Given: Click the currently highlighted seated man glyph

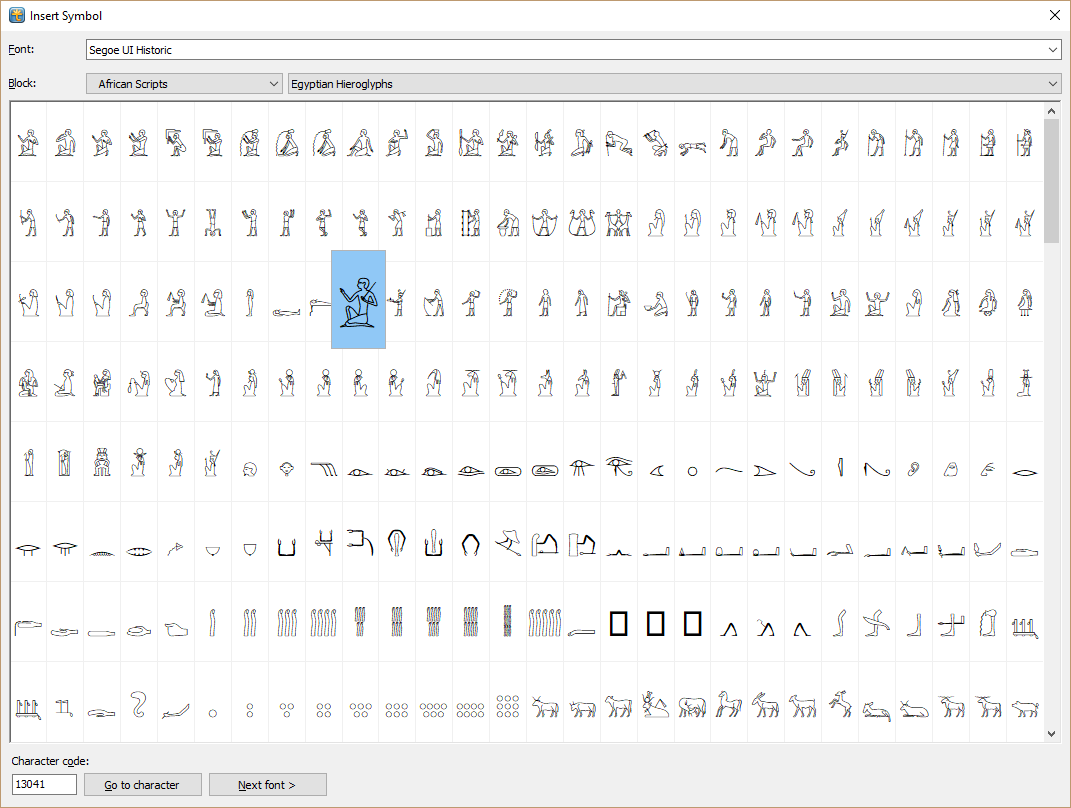Looking at the screenshot, I should 358,298.
